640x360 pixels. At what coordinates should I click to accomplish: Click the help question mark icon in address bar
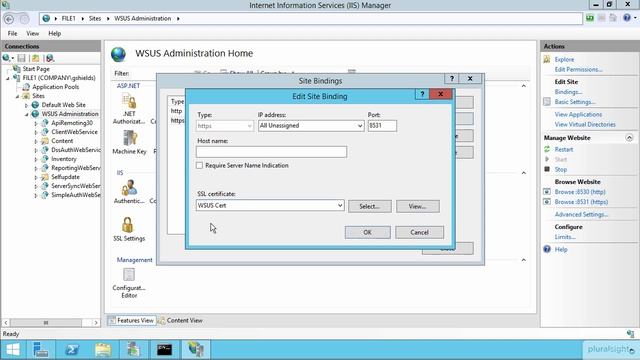[627, 18]
